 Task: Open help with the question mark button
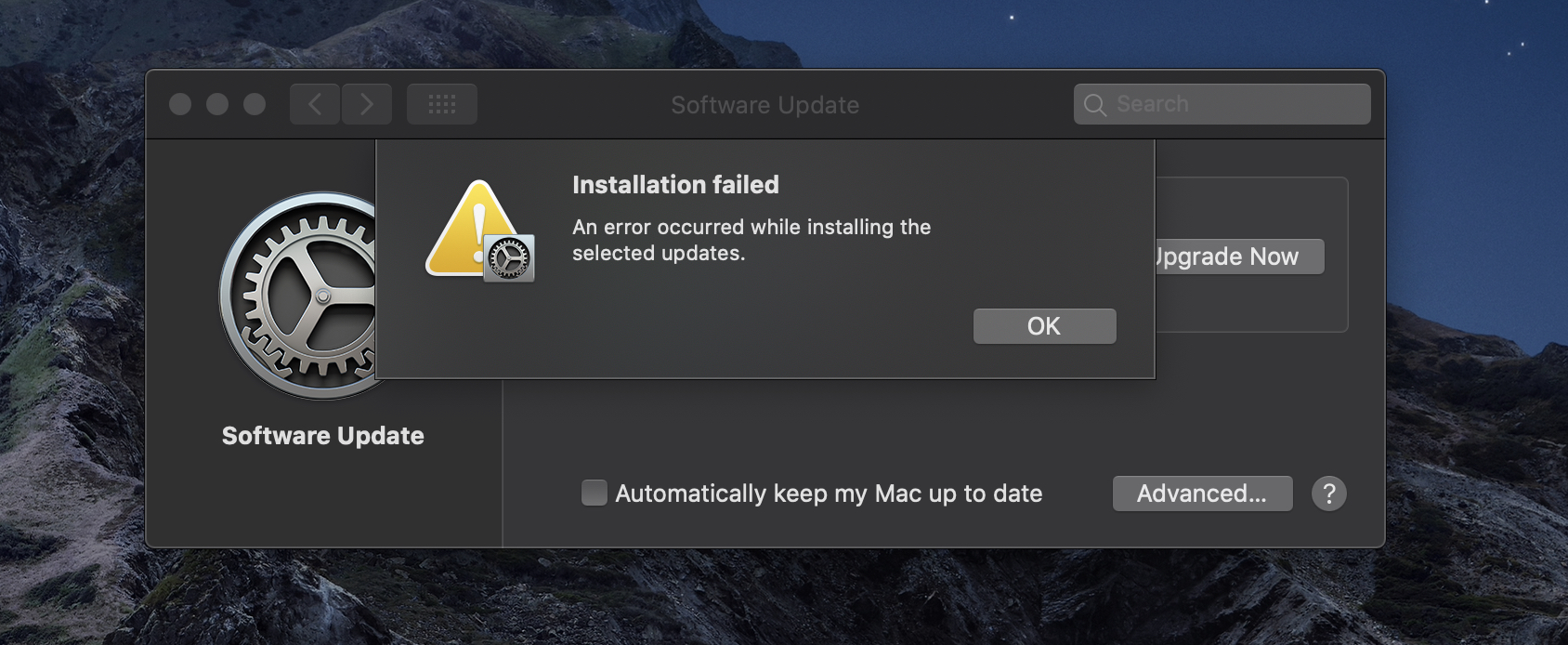tap(1329, 494)
